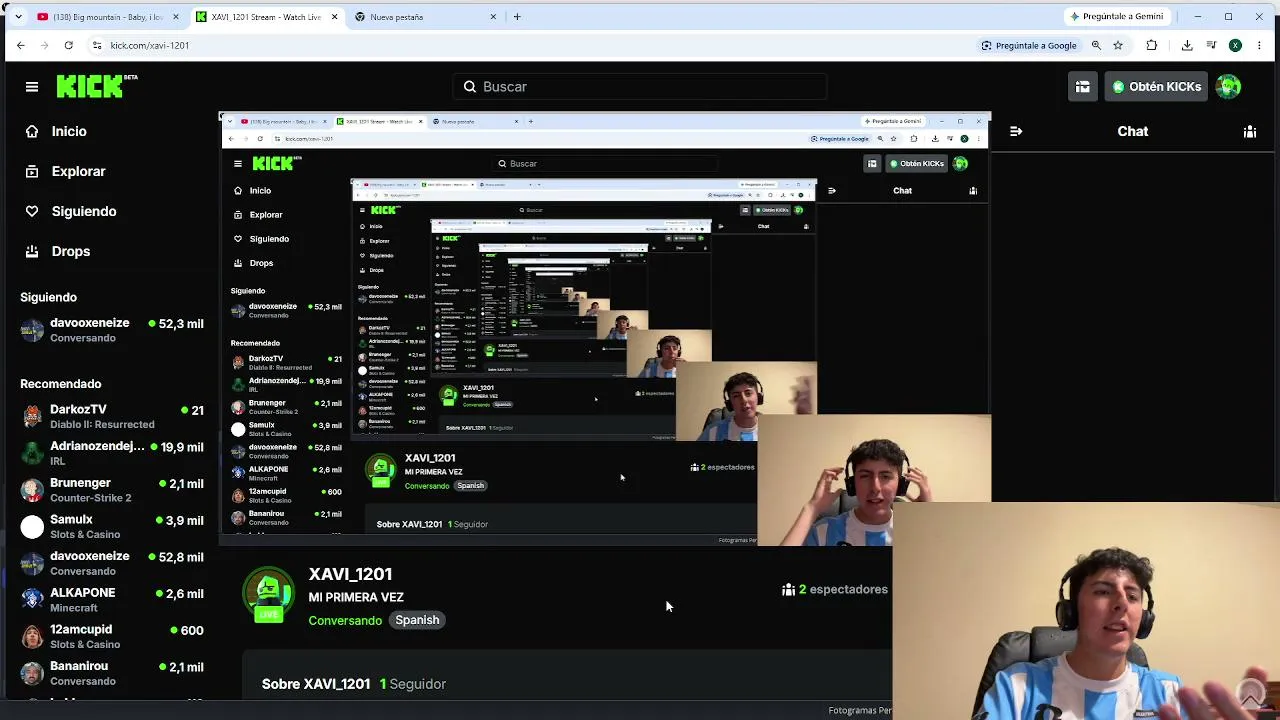
Task: Click the Conversando category link
Action: click(x=345, y=620)
